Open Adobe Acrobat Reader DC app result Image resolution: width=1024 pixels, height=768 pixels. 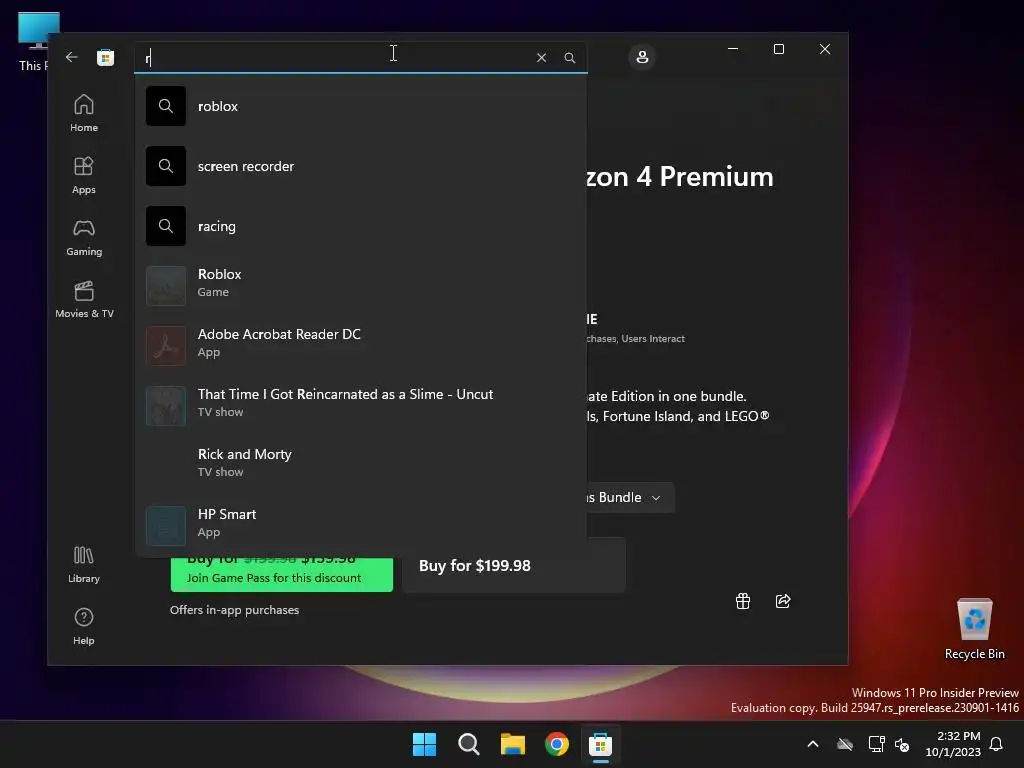pyautogui.click(x=360, y=346)
